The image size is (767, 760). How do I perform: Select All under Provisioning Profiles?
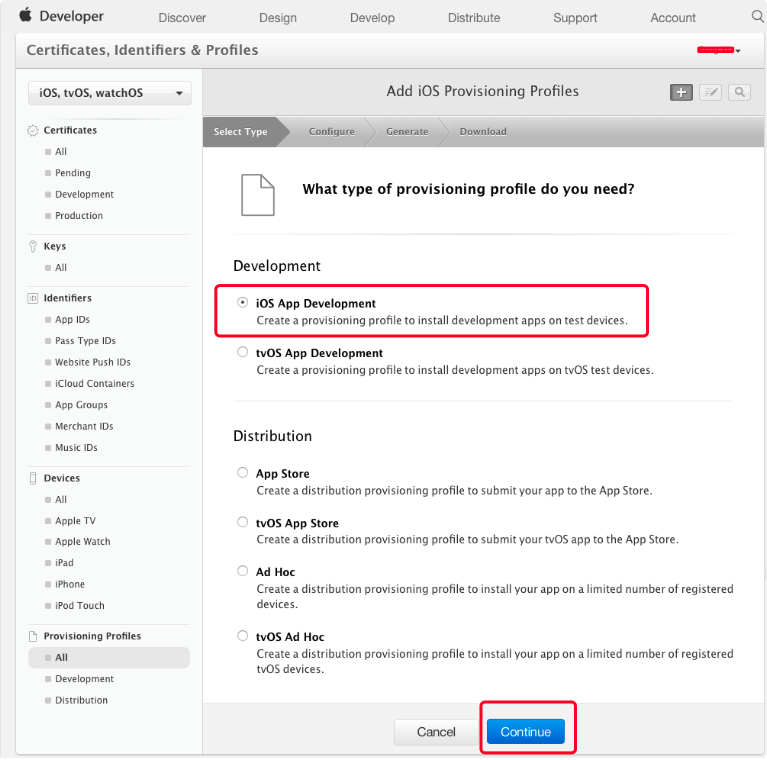point(109,658)
